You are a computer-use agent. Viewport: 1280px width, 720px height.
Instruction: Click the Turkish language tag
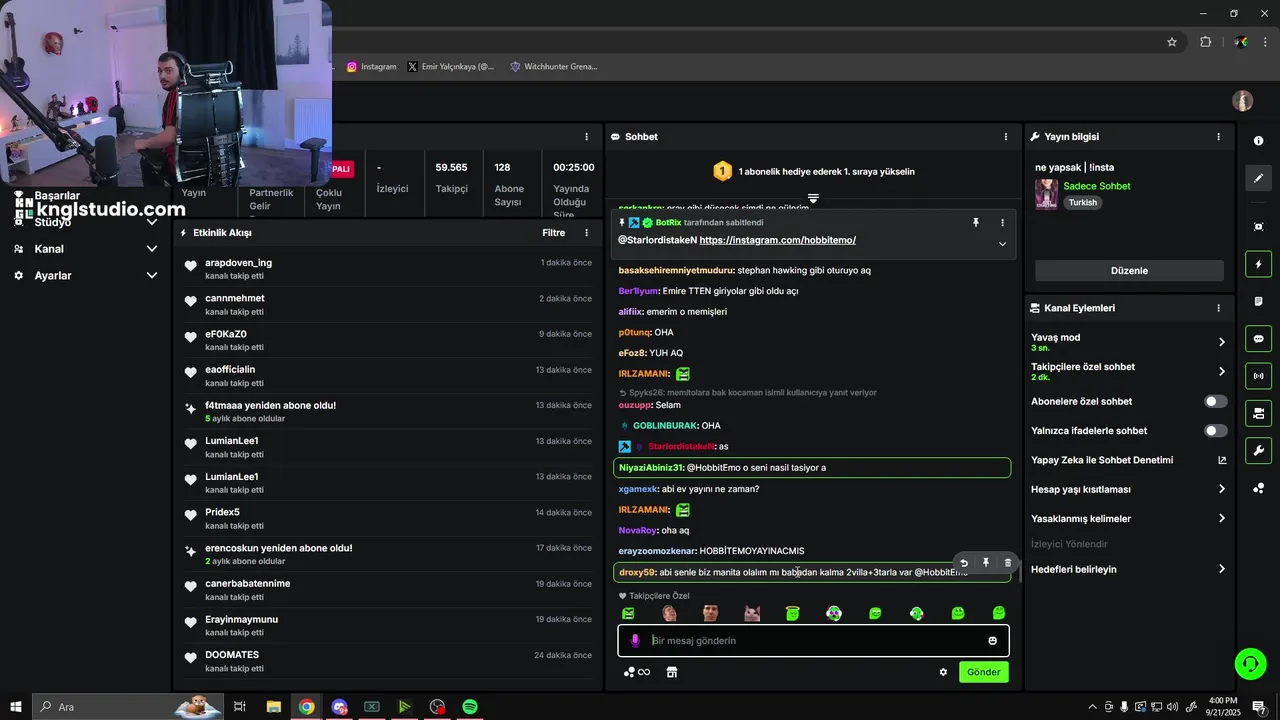click(x=1082, y=202)
